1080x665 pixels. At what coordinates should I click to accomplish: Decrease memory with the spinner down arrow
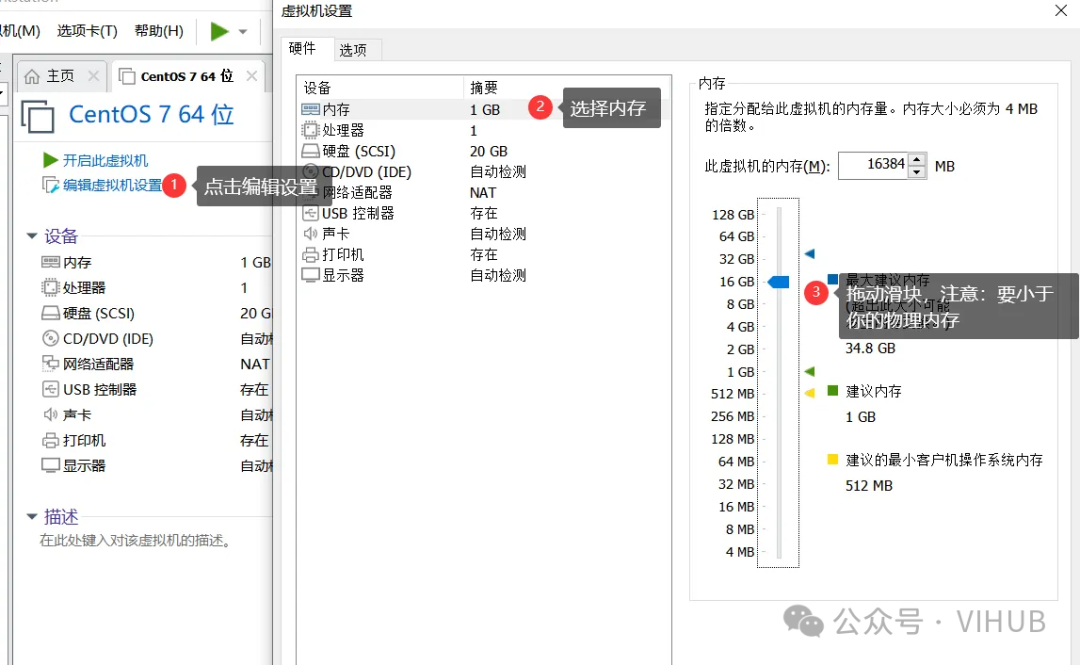pyautogui.click(x=917, y=172)
